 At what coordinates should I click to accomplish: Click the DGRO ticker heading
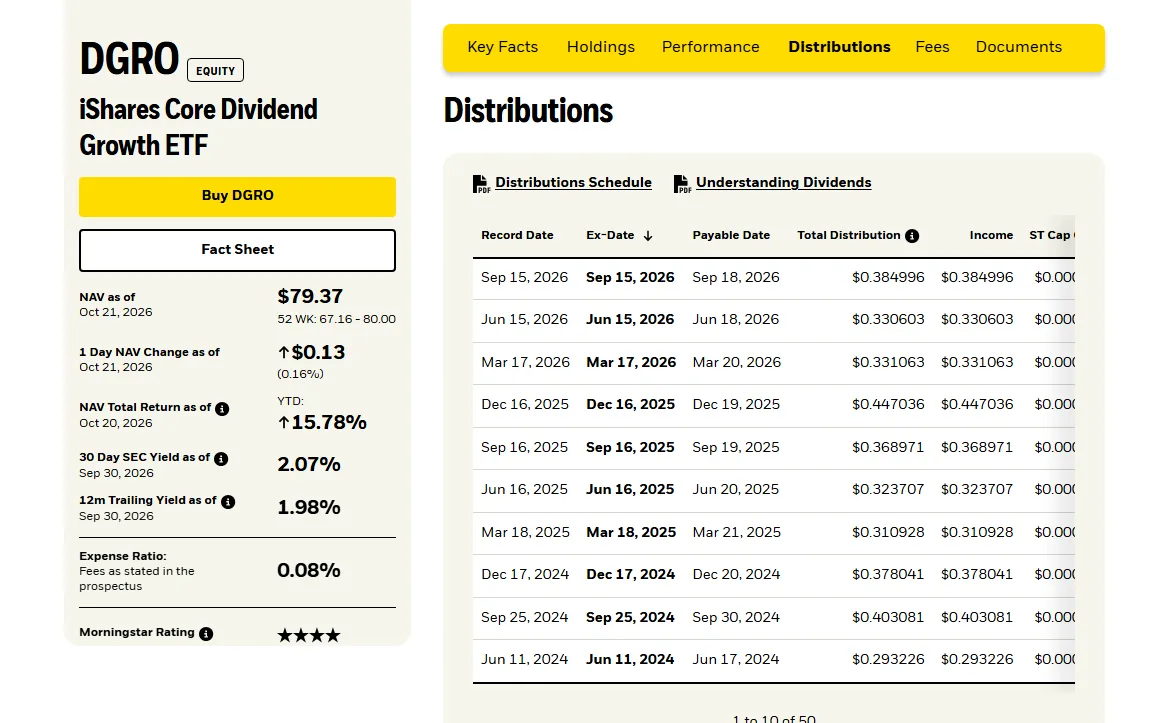[129, 59]
